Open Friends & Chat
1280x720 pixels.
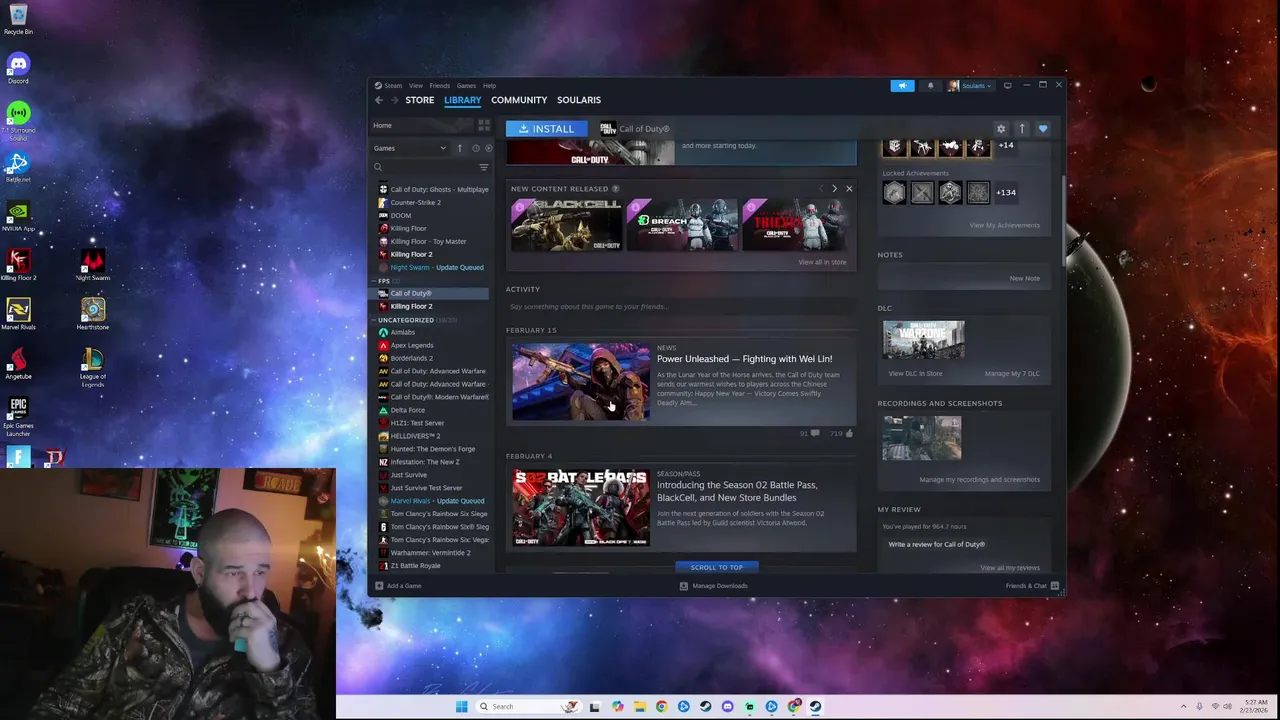pos(1032,586)
